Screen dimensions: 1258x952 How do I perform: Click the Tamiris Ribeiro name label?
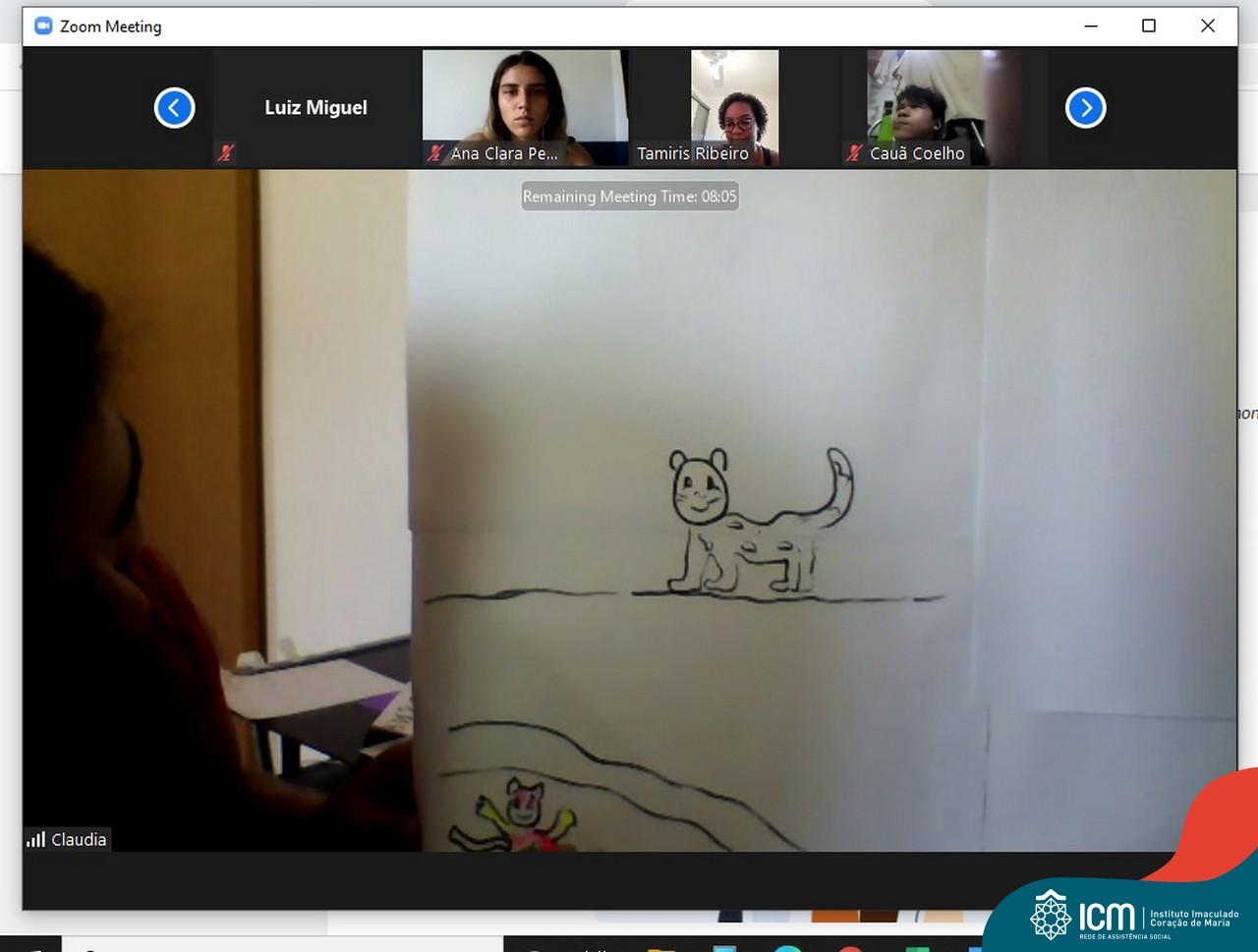tap(693, 153)
